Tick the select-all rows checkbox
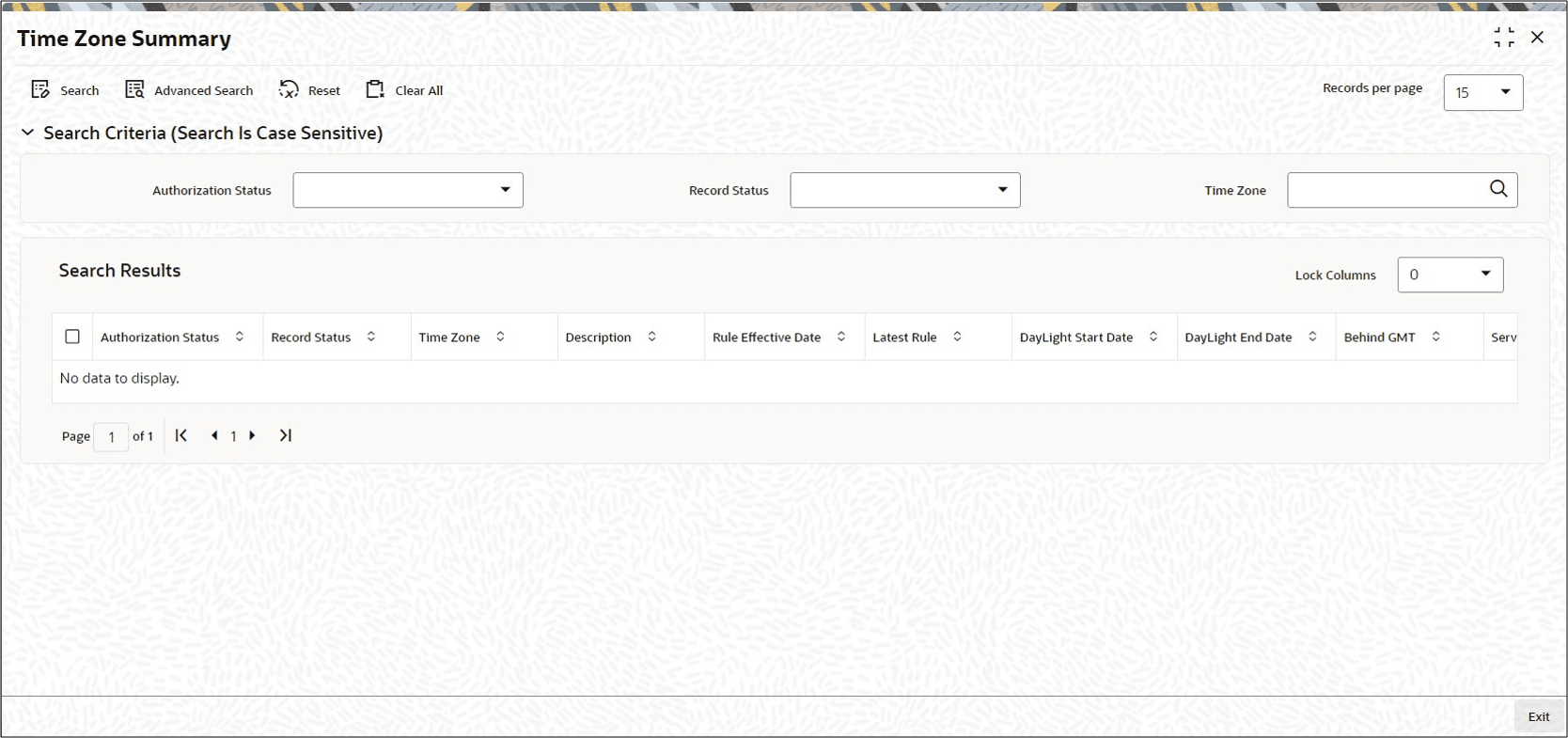 click(x=72, y=337)
